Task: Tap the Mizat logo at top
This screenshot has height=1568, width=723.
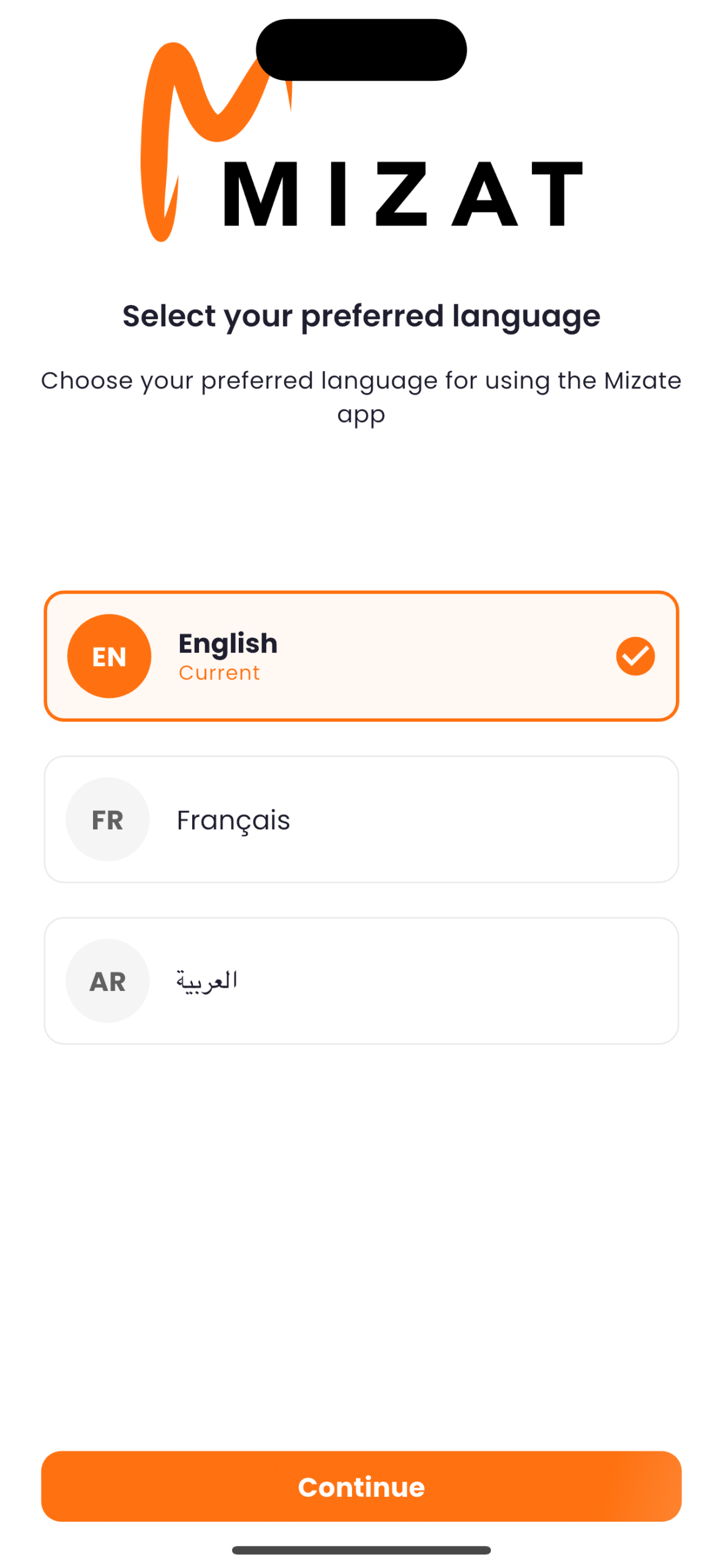Action: pyautogui.click(x=361, y=142)
